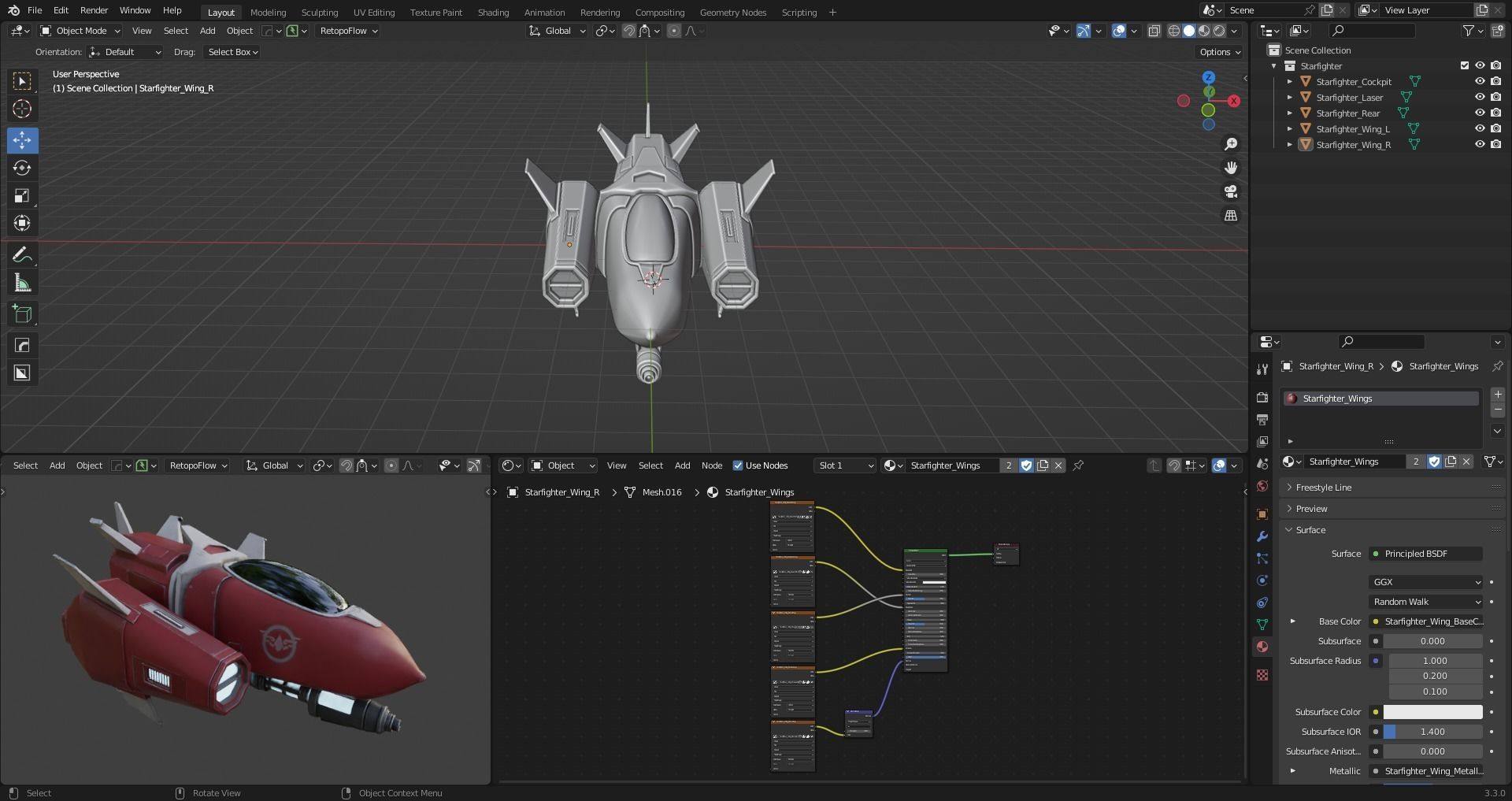Open the Node menu in node editor
The width and height of the screenshot is (1512, 801).
712,465
